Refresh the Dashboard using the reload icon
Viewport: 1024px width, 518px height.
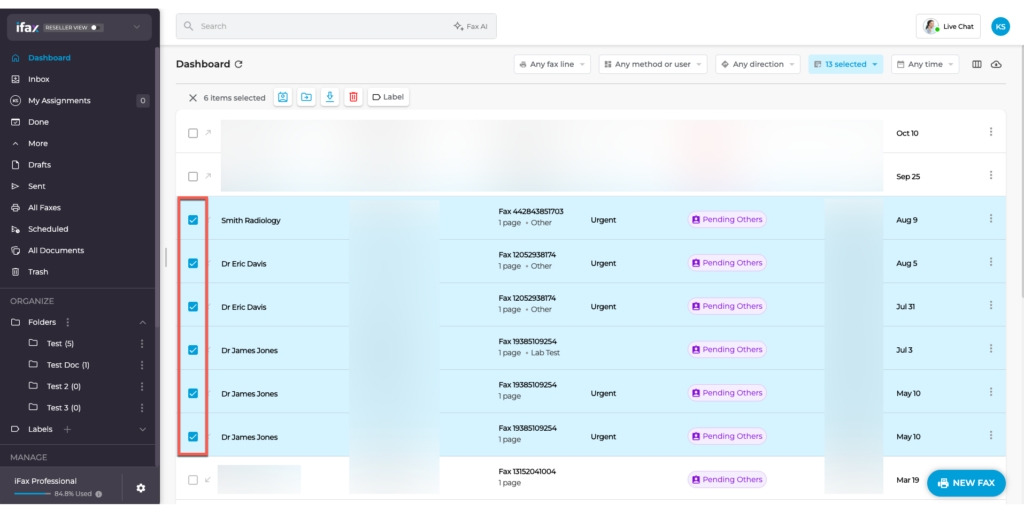point(238,64)
